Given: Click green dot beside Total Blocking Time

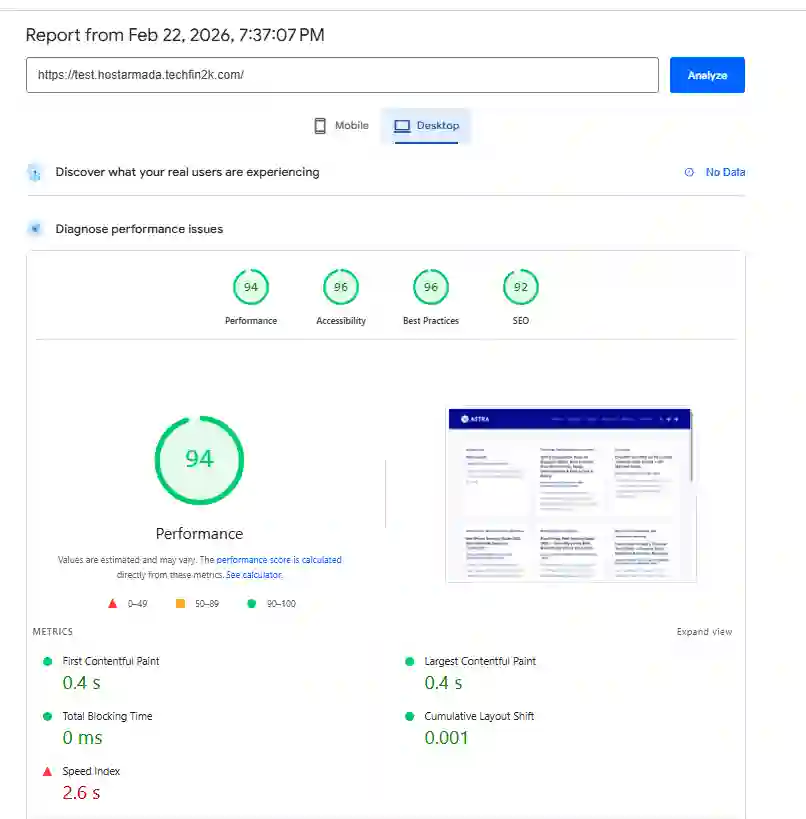Looking at the screenshot, I should pos(48,716).
